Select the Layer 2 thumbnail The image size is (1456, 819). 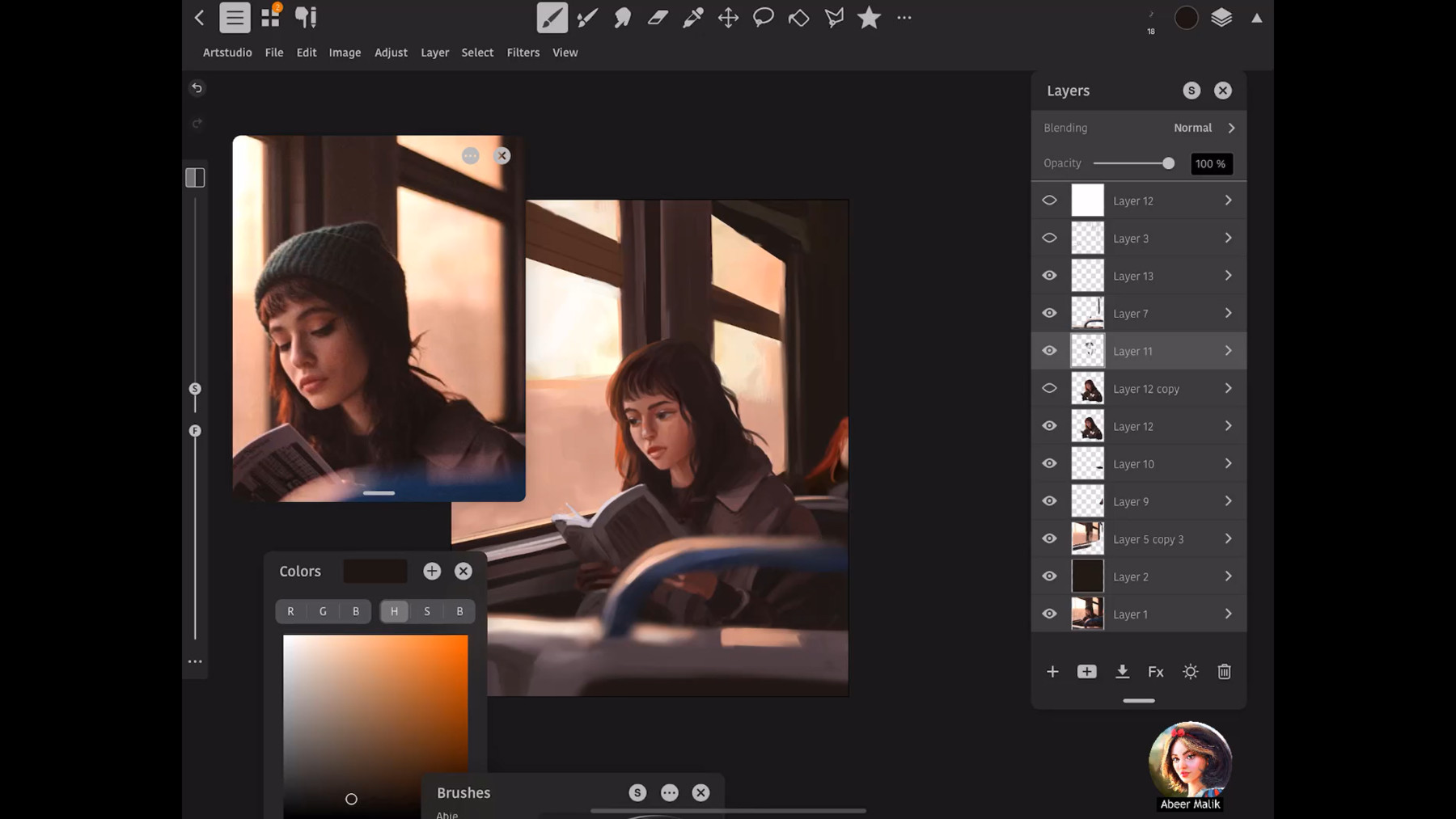(x=1087, y=576)
